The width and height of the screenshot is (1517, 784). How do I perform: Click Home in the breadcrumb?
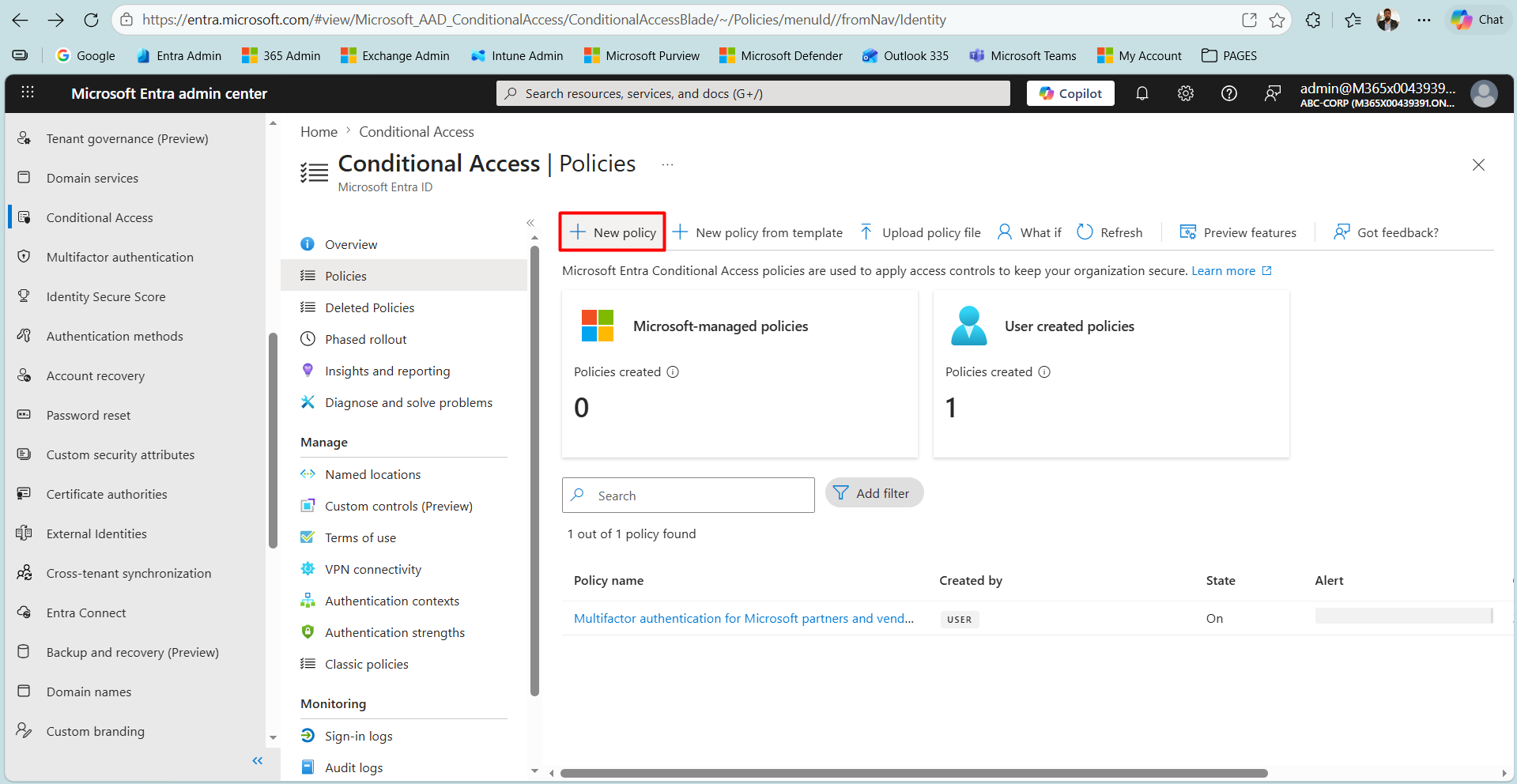(319, 132)
